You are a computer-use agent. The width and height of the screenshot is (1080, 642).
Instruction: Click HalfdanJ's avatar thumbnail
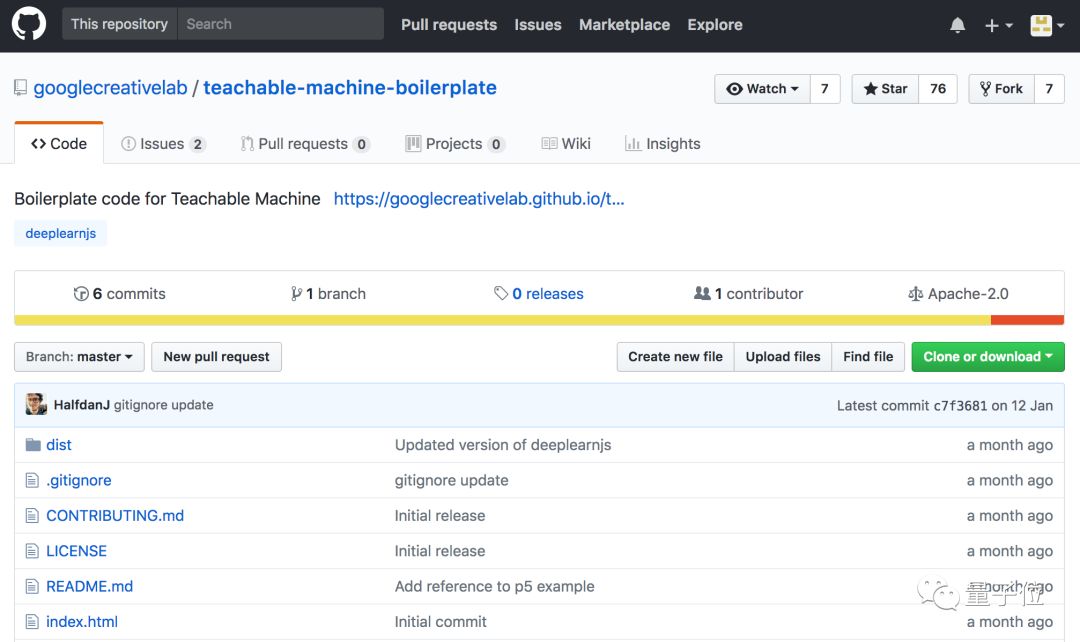point(36,405)
